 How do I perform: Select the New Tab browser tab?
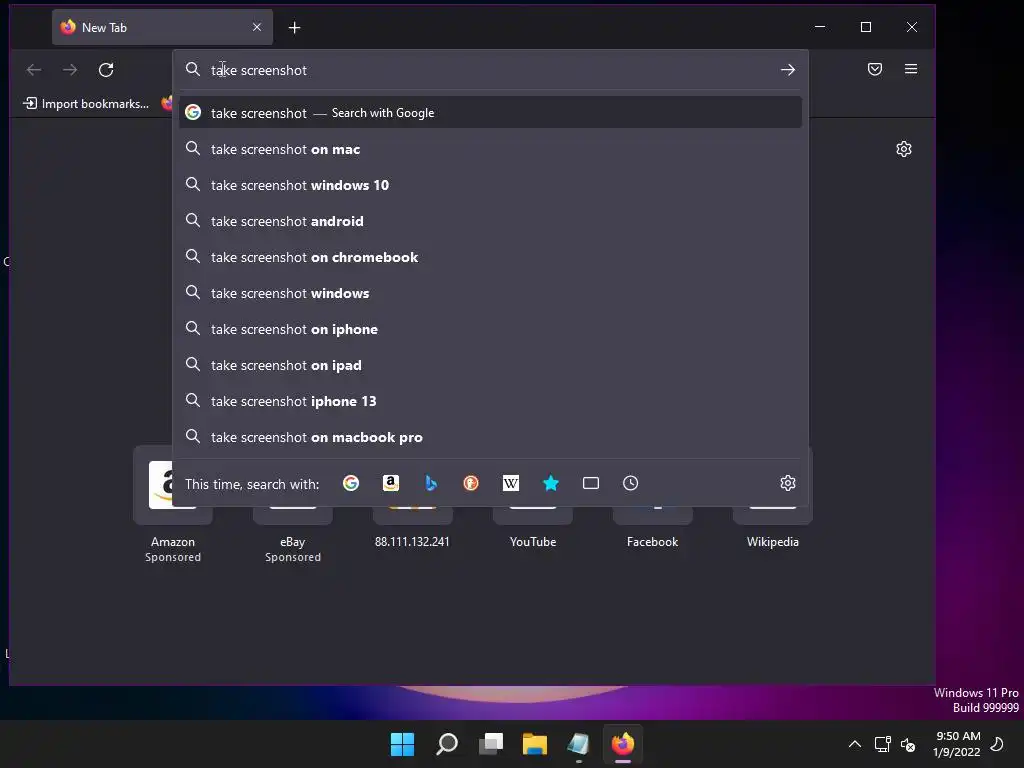(162, 27)
